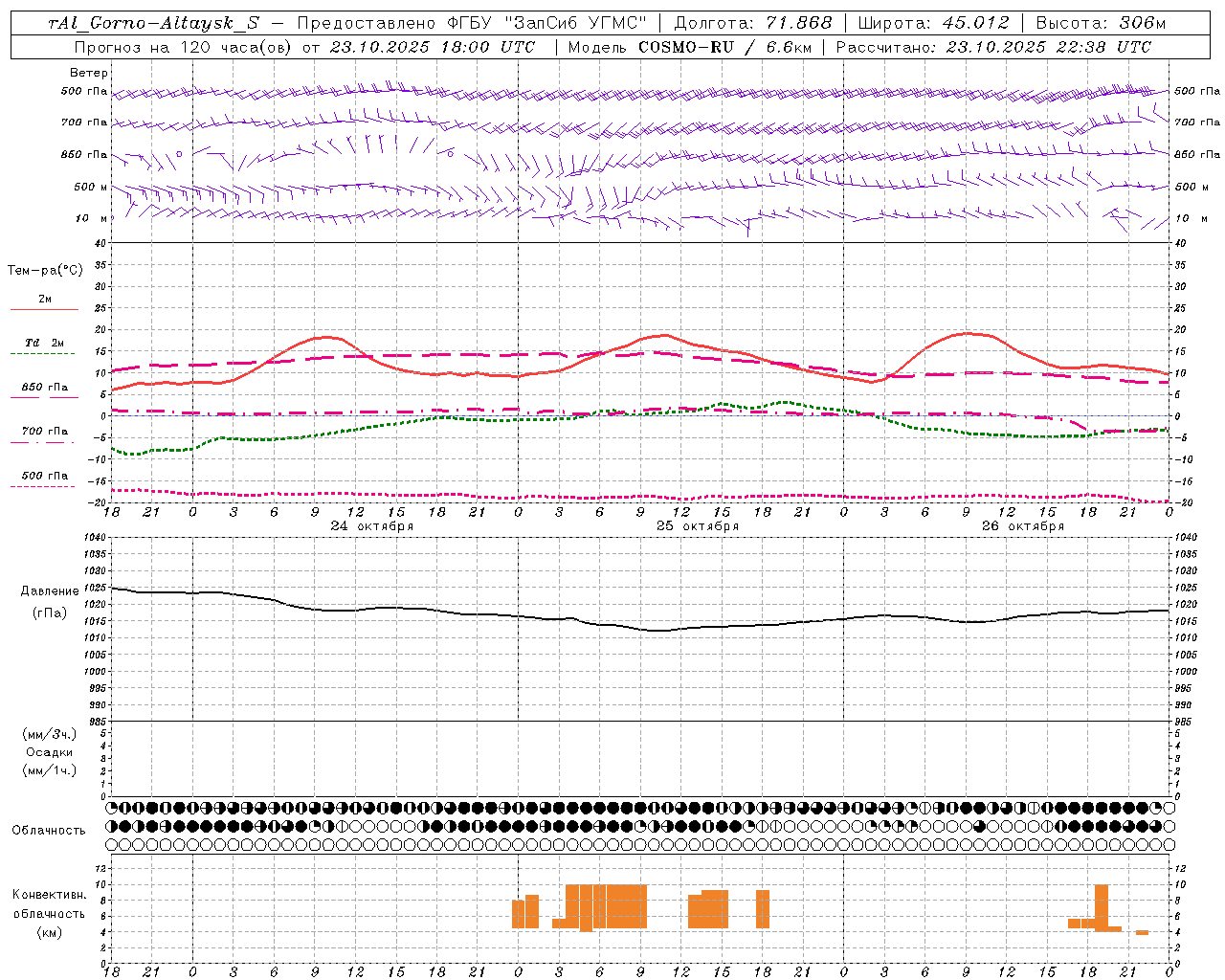Click the Td 2м dew point legend label
The image size is (1225, 980).
tap(45, 343)
